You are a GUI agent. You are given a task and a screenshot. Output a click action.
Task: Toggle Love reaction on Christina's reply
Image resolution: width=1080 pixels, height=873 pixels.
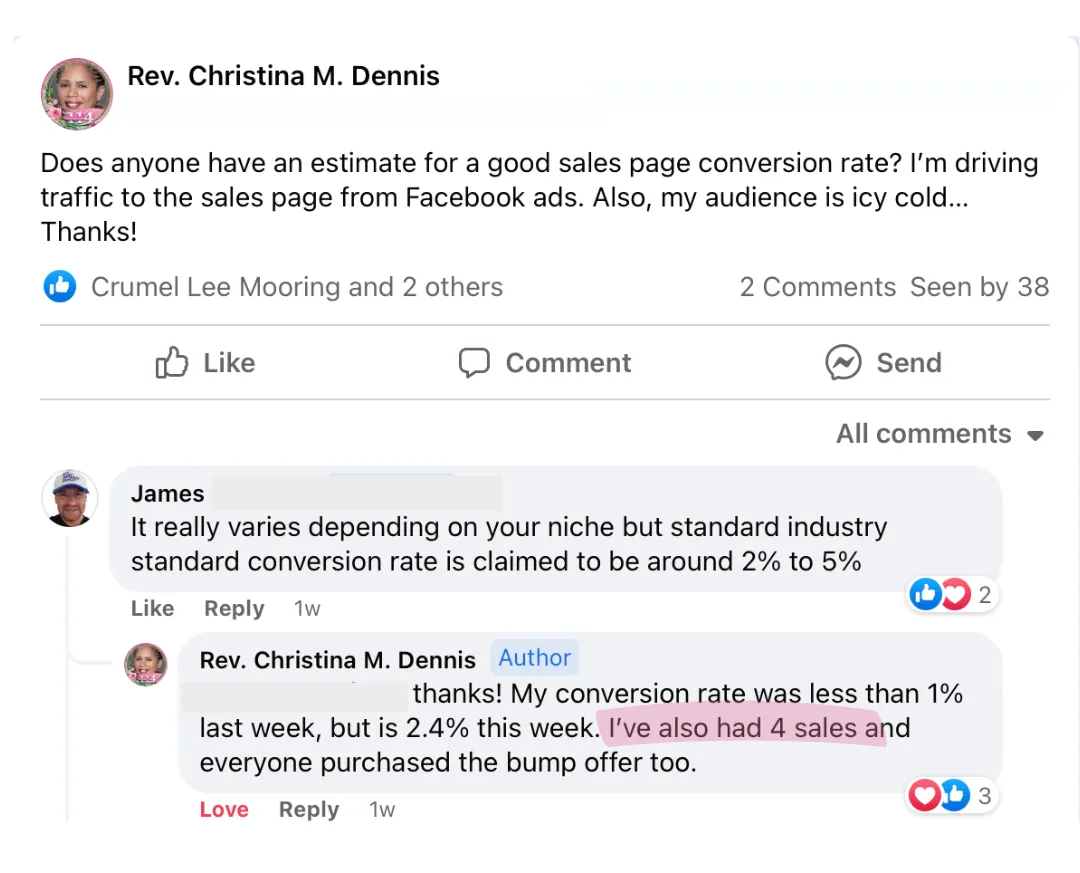(224, 809)
